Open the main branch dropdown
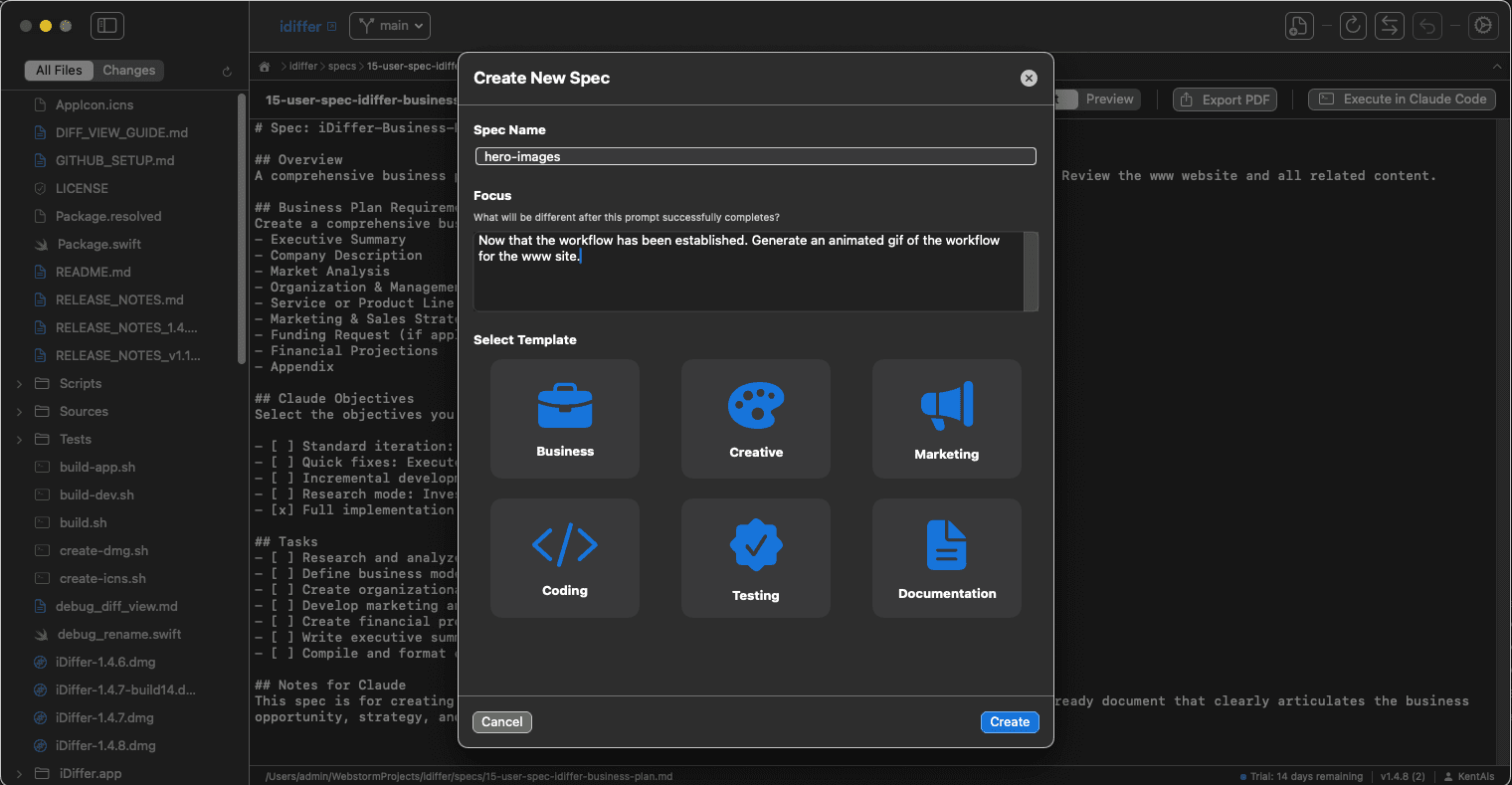 coord(389,26)
